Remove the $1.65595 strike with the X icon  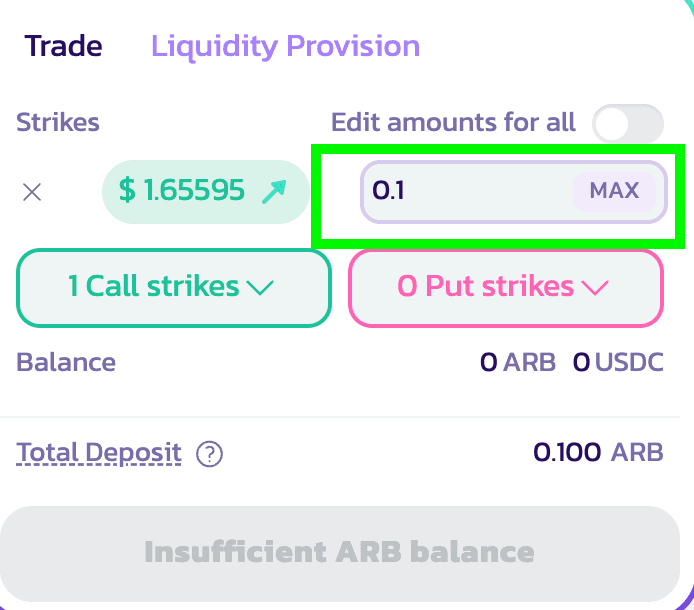coord(32,191)
